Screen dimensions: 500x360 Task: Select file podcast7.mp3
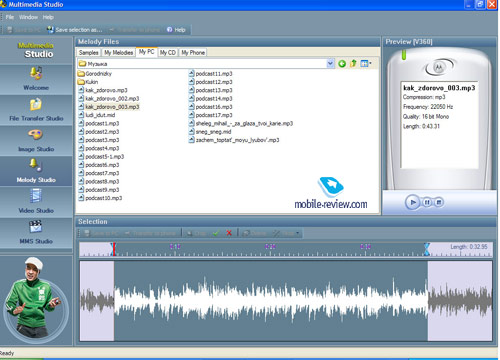click(x=99, y=173)
